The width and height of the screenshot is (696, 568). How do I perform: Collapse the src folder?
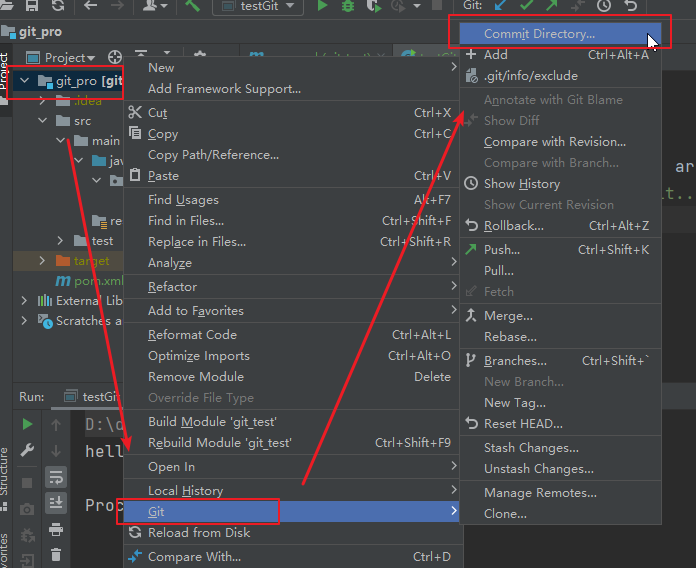[43, 120]
